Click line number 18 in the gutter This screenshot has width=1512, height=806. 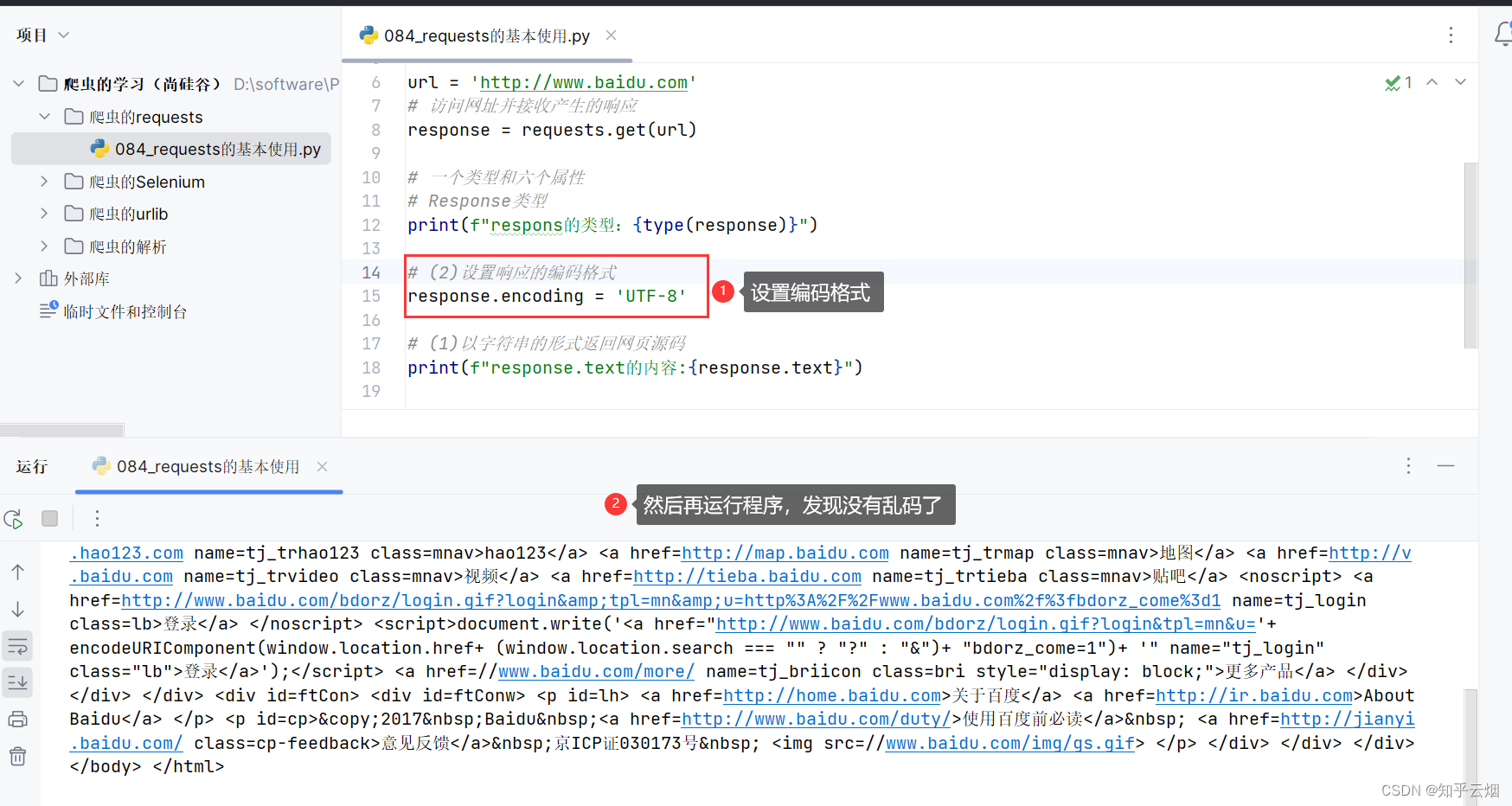coord(371,368)
